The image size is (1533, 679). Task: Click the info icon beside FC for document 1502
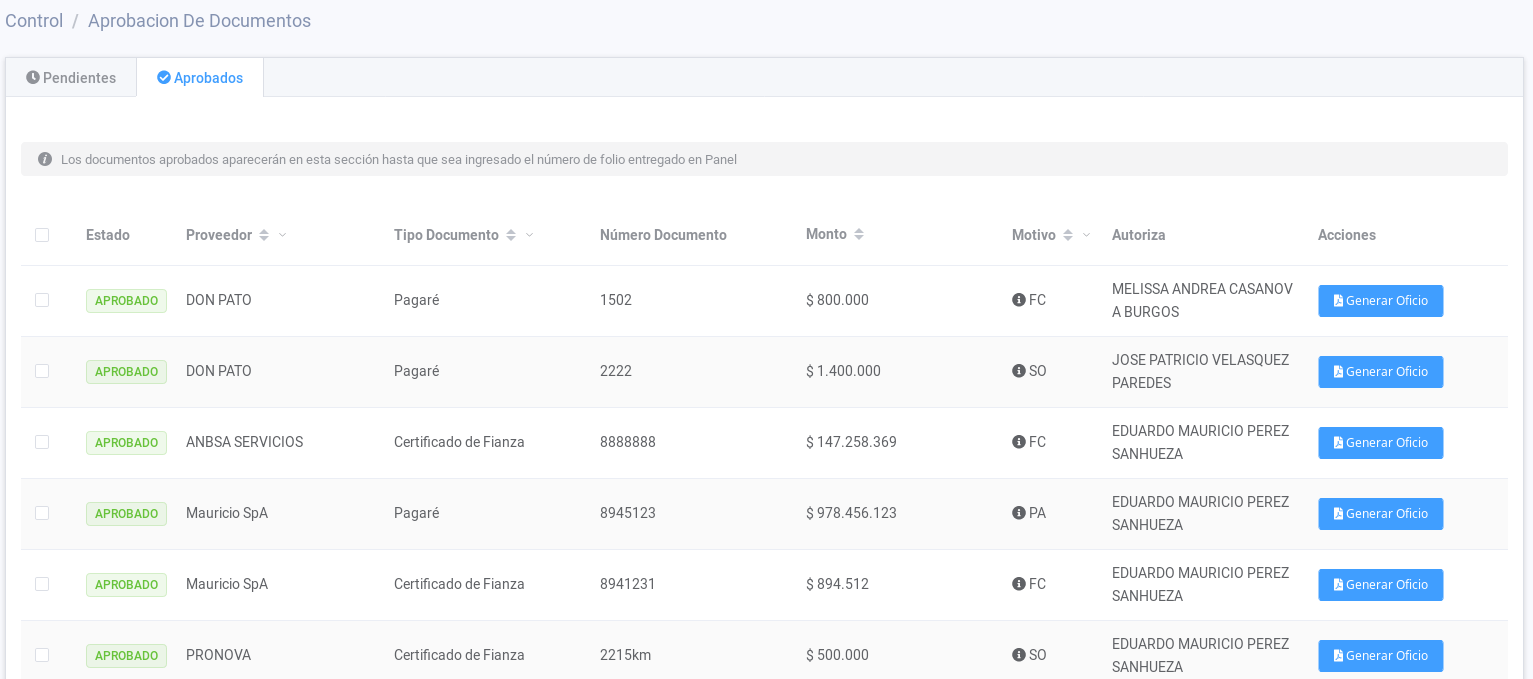[x=1018, y=300]
